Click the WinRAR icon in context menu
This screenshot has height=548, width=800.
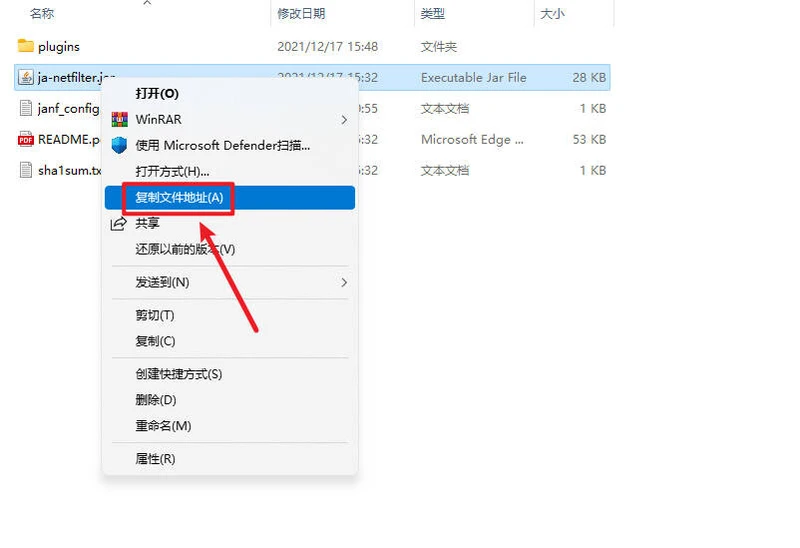[x=119, y=119]
